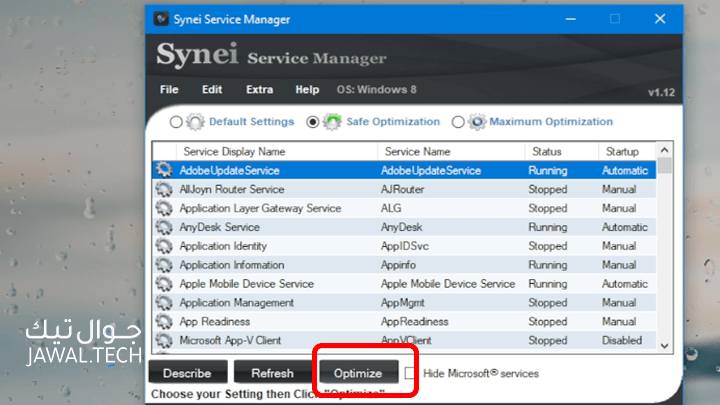Click the Describe button
The height and width of the screenshot is (405, 720).
(187, 372)
